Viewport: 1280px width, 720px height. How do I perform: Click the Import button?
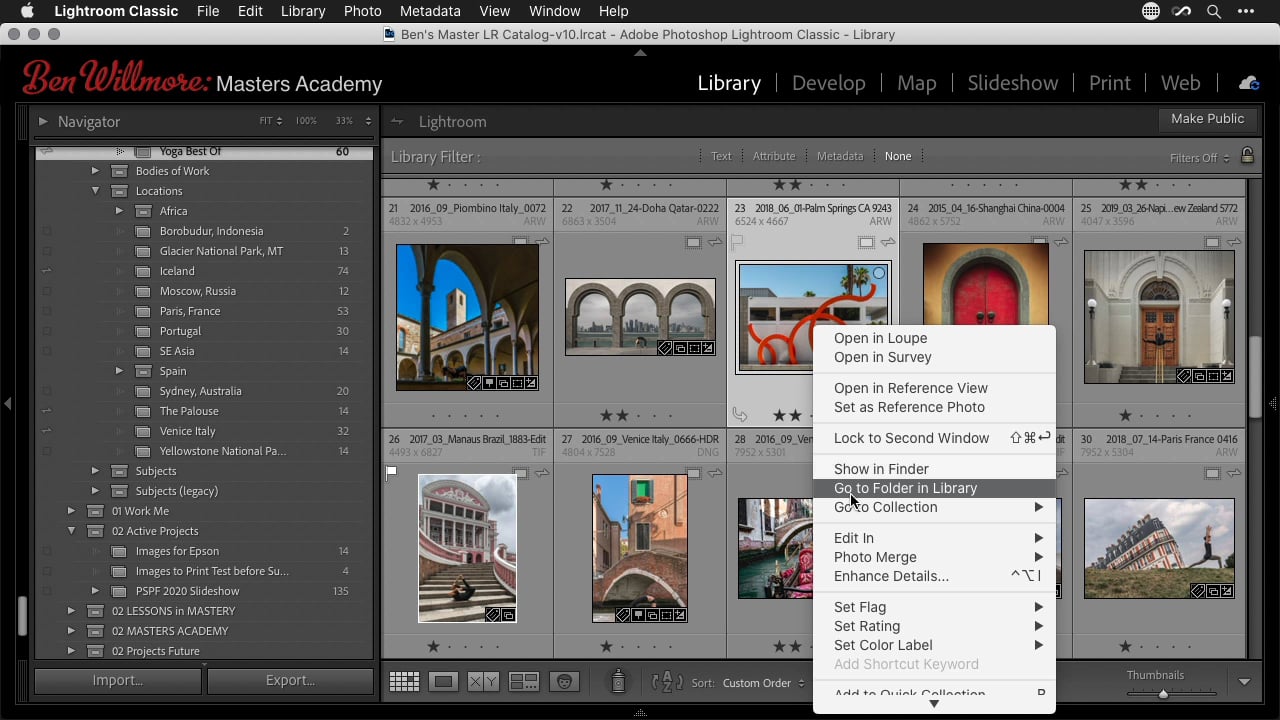(118, 680)
